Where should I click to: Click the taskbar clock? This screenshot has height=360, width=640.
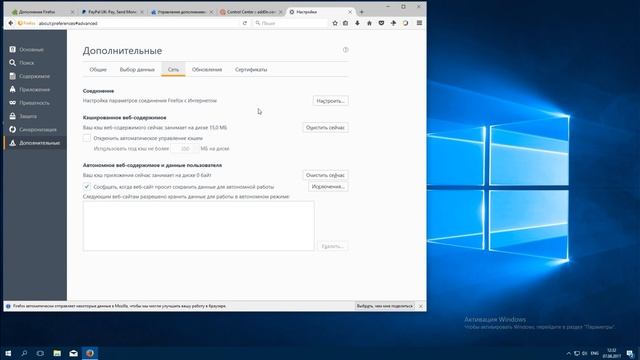(x=611, y=353)
